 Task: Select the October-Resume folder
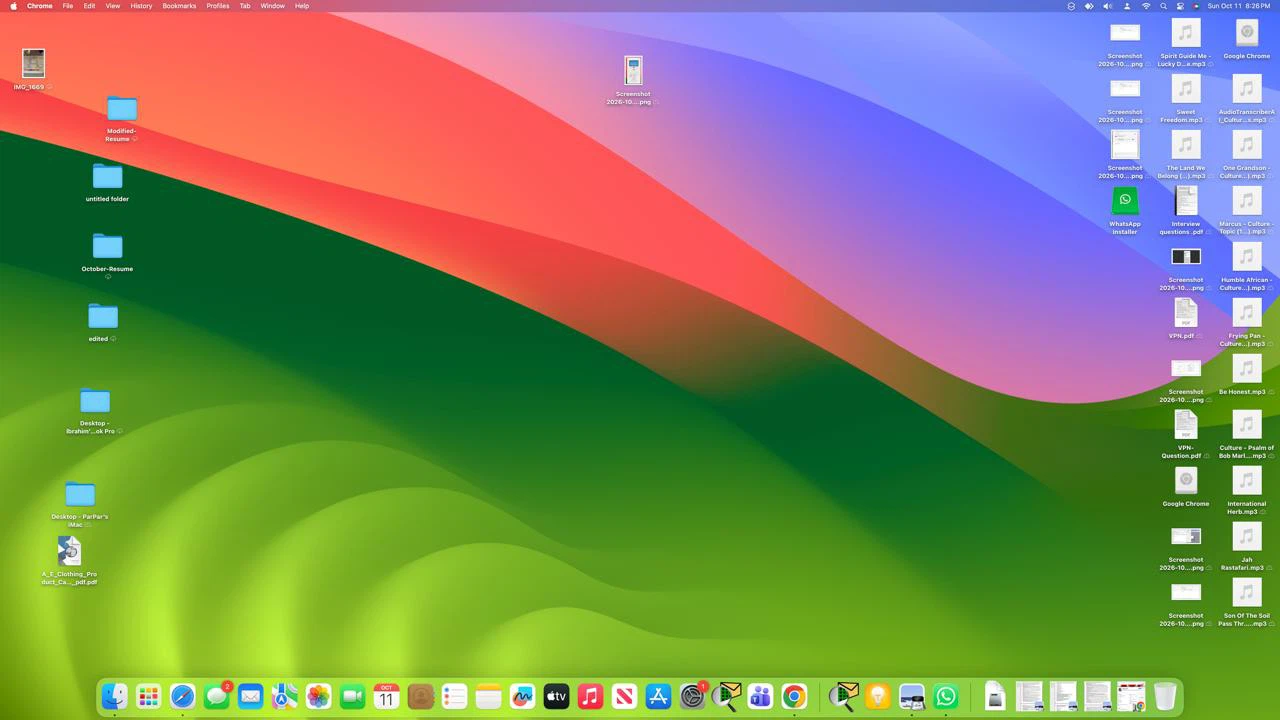pyautogui.click(x=107, y=246)
